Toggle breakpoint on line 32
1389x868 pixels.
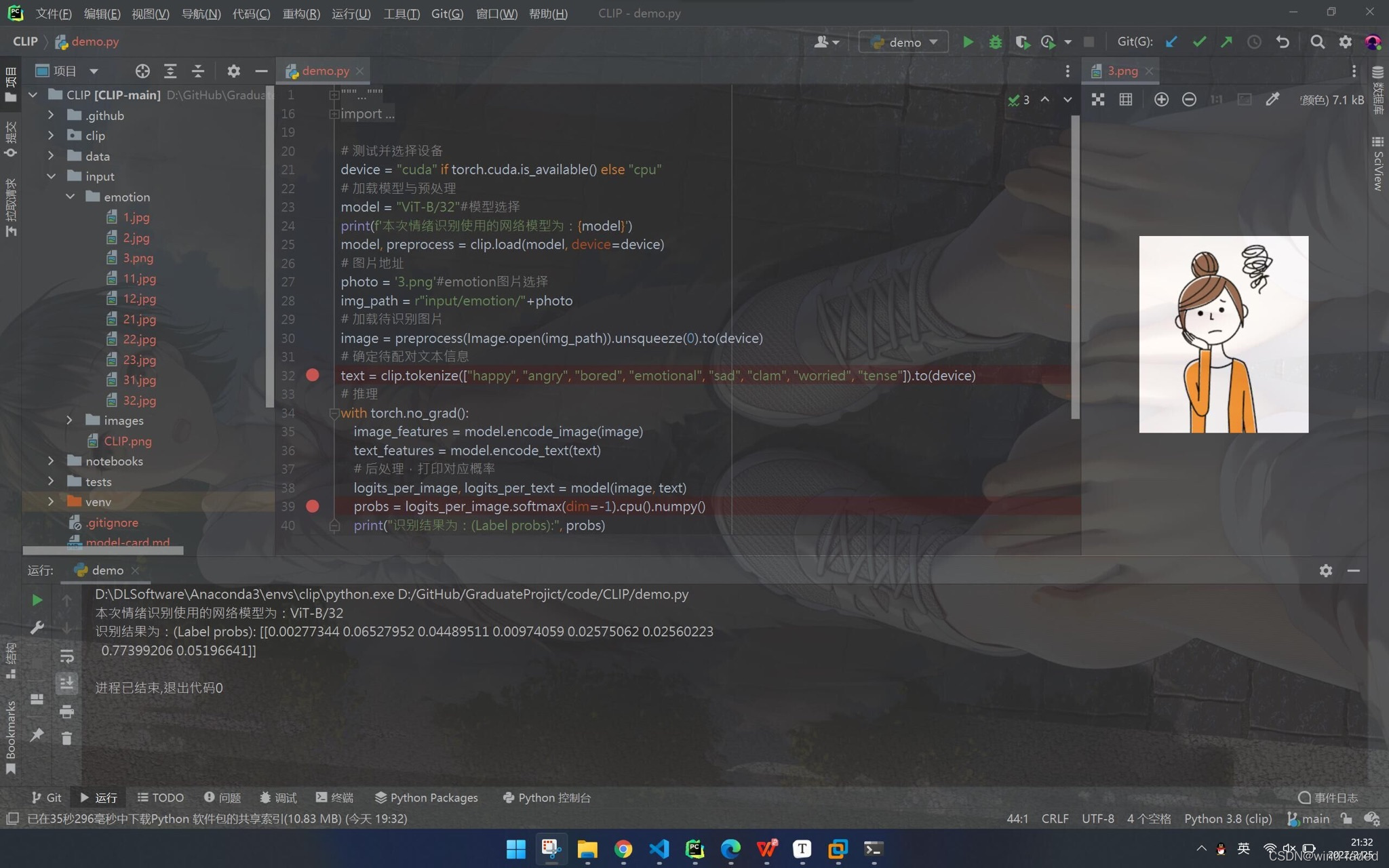(x=313, y=375)
